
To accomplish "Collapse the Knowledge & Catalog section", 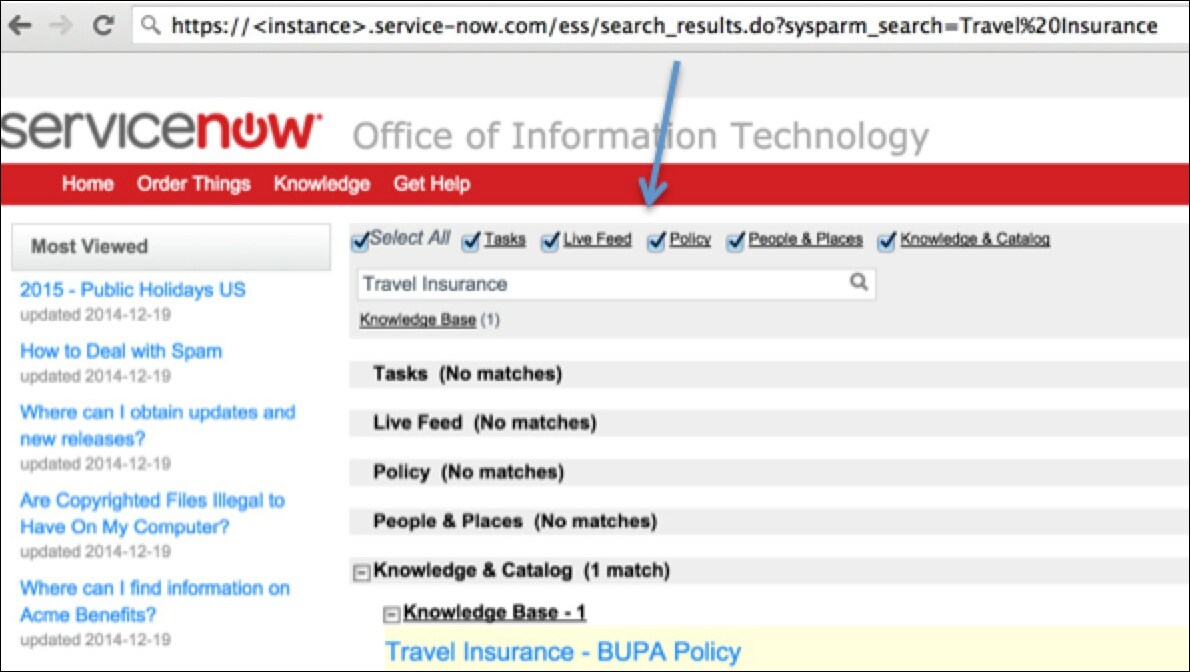I will tap(361, 572).
